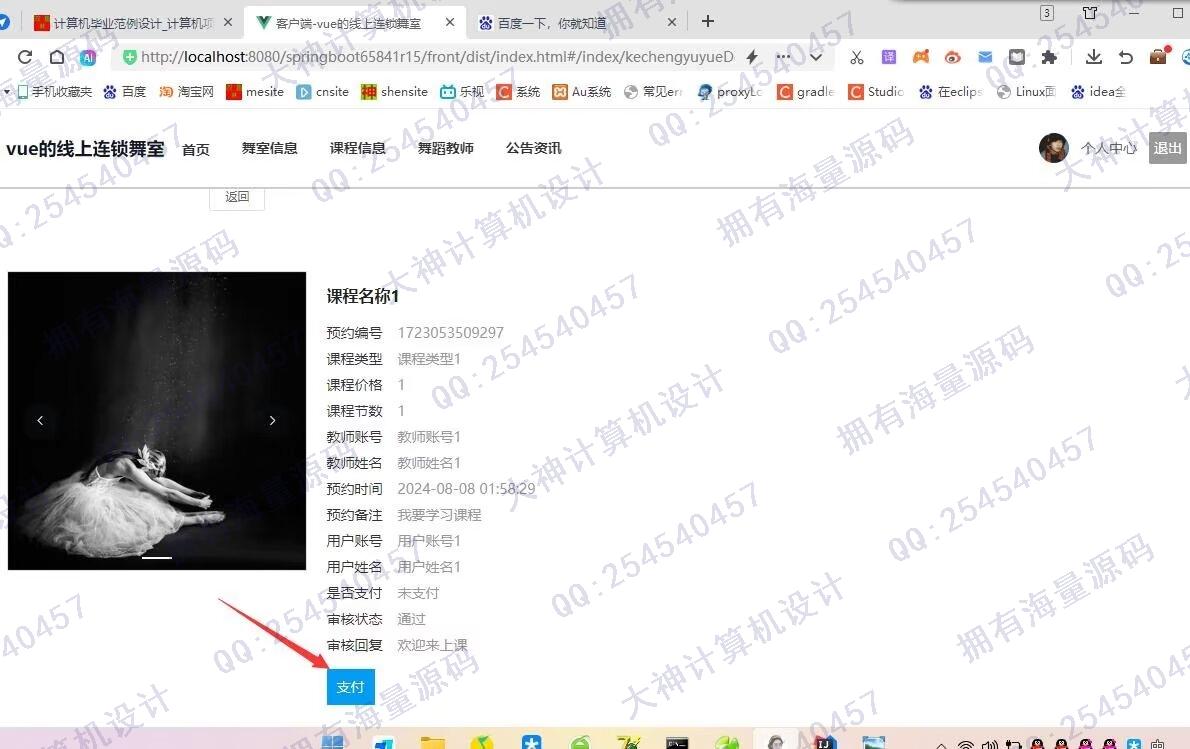Click the lightning speed mode icon
Viewport: 1190px width, 749px height.
tap(752, 57)
